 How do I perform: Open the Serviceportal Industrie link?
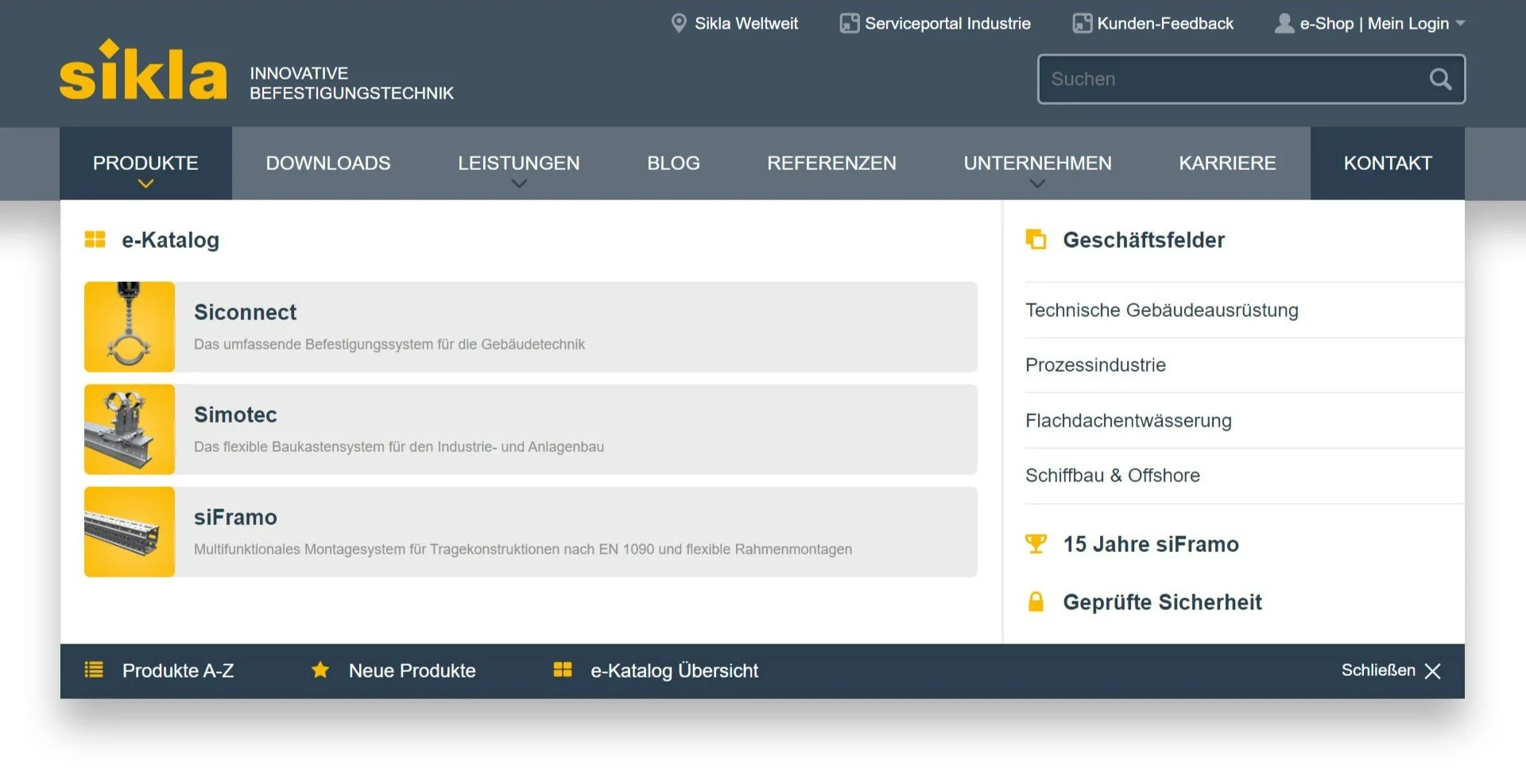[947, 24]
